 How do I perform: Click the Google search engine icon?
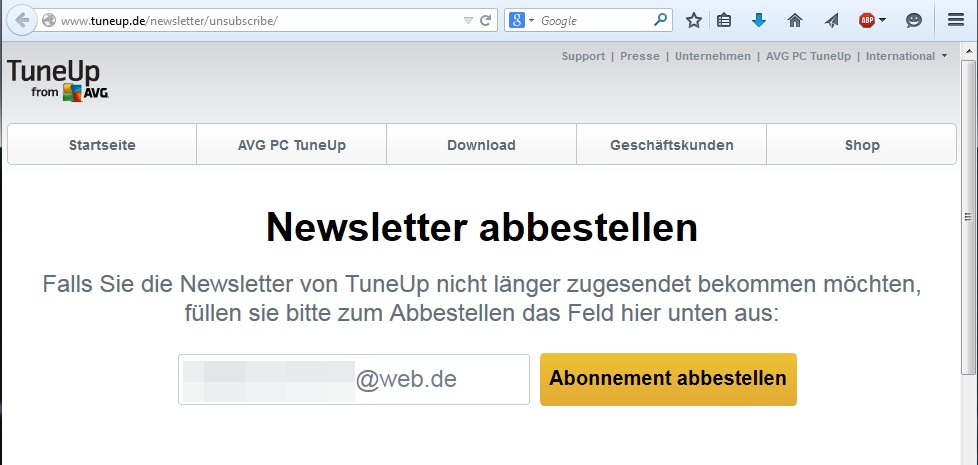pos(516,21)
